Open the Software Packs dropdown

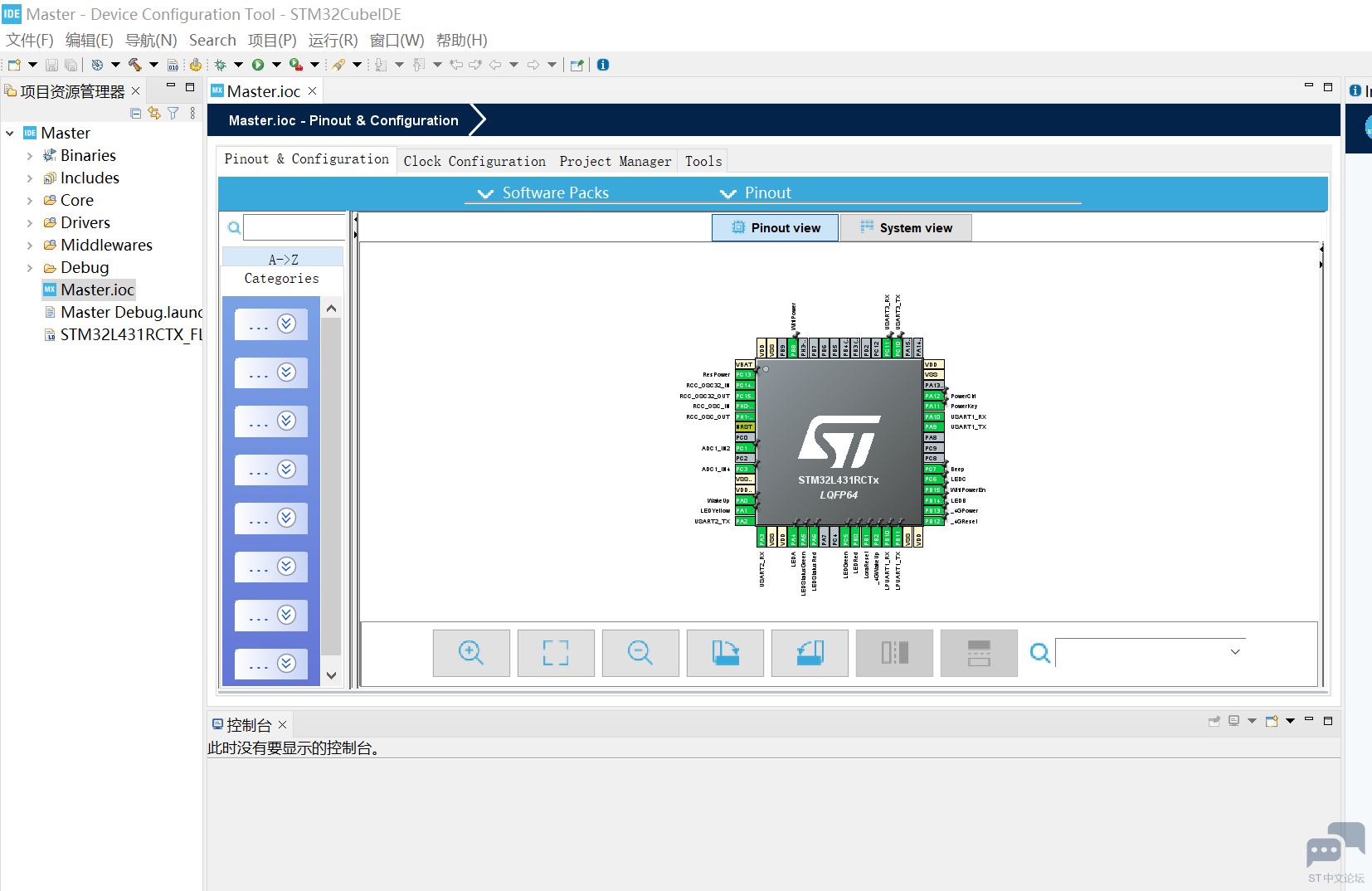coord(543,193)
